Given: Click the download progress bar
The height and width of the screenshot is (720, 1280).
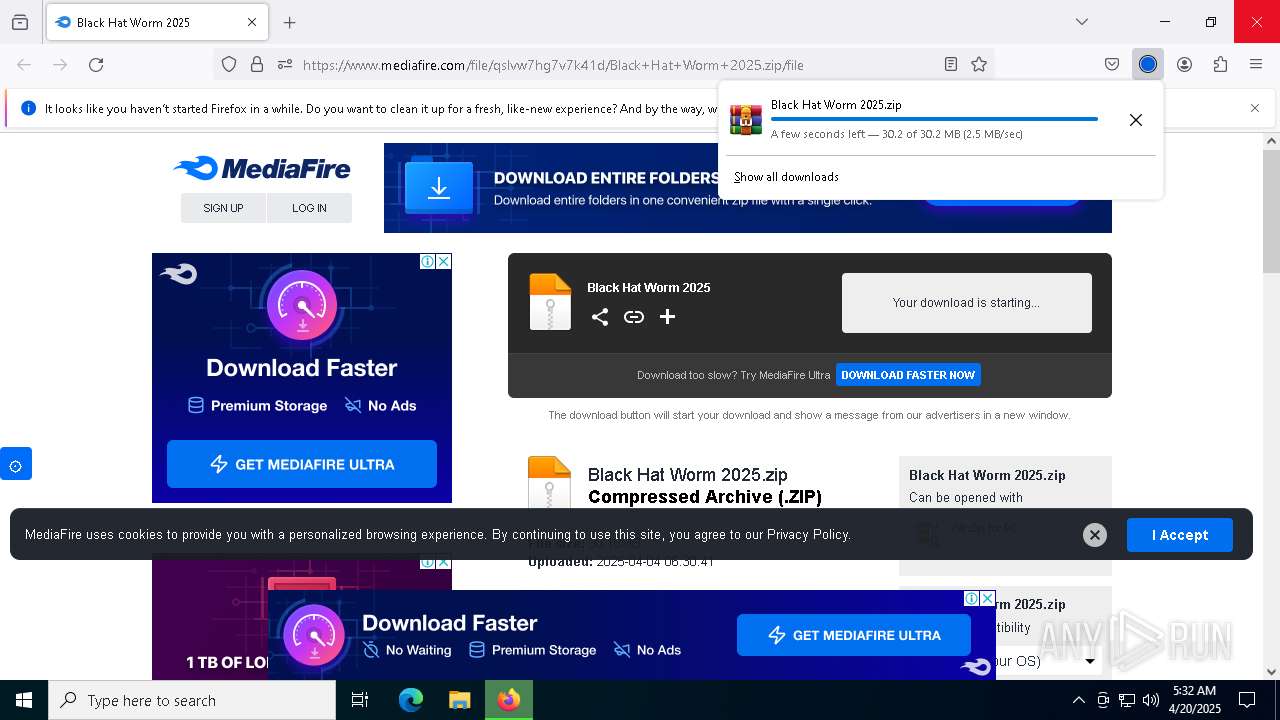Looking at the screenshot, I should (934, 119).
